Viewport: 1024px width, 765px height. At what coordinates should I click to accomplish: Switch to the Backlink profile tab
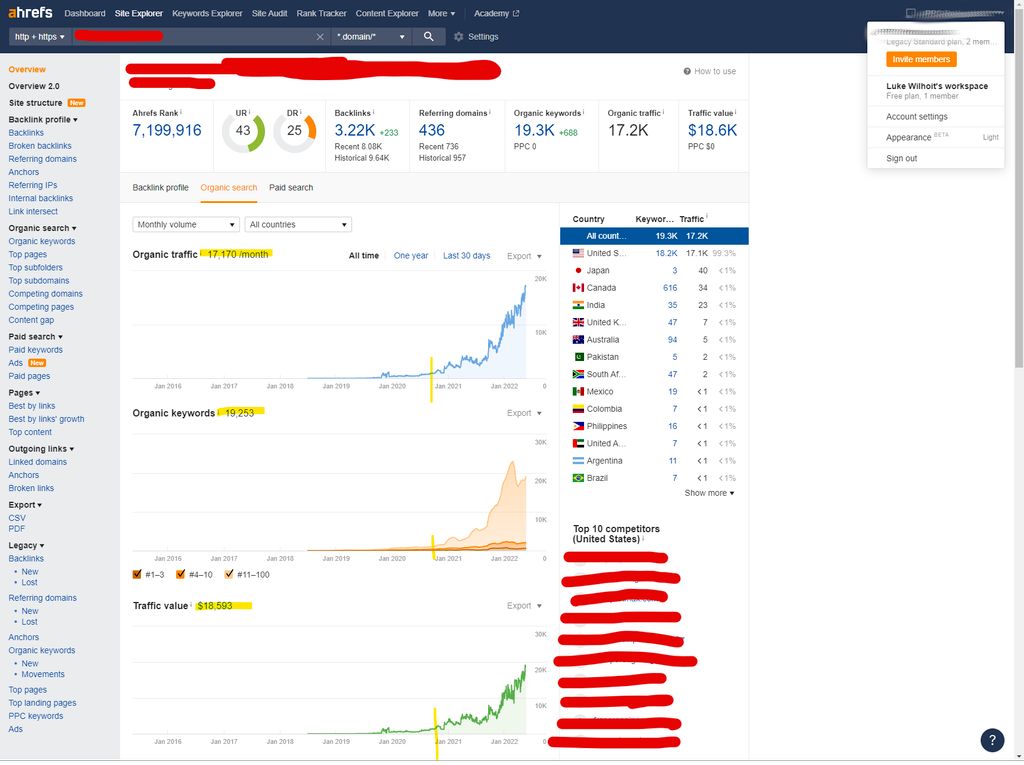(x=161, y=187)
